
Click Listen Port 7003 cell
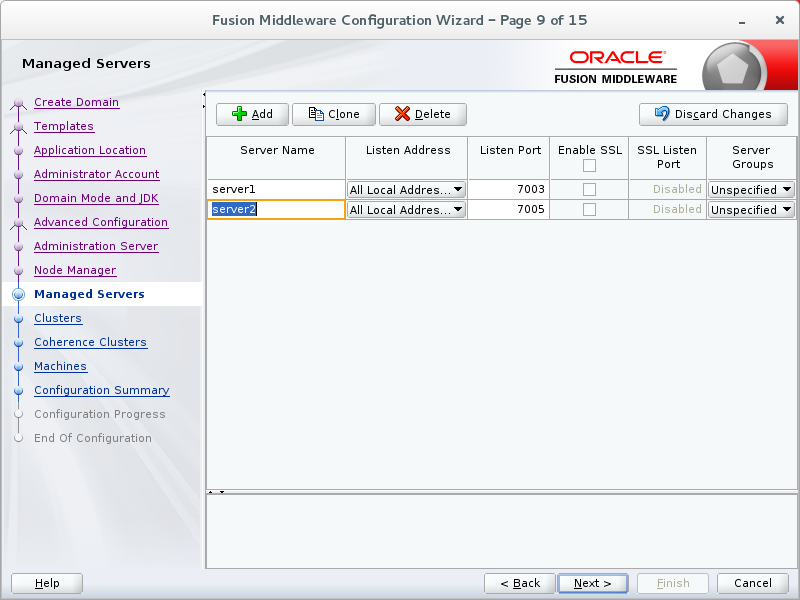tap(508, 189)
